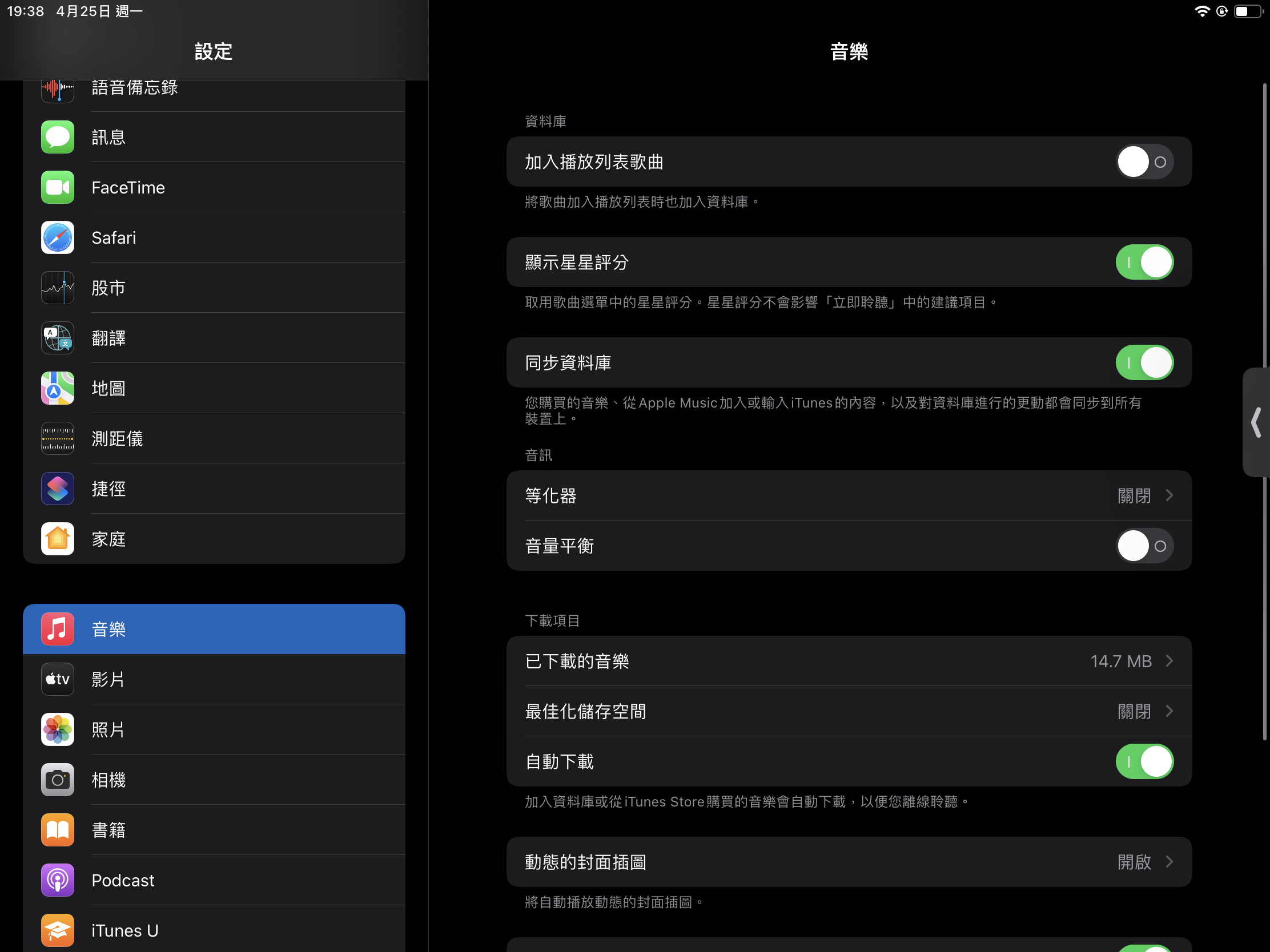Toggle the 音量平衡 switch on
The image size is (1270, 952).
(1144, 546)
